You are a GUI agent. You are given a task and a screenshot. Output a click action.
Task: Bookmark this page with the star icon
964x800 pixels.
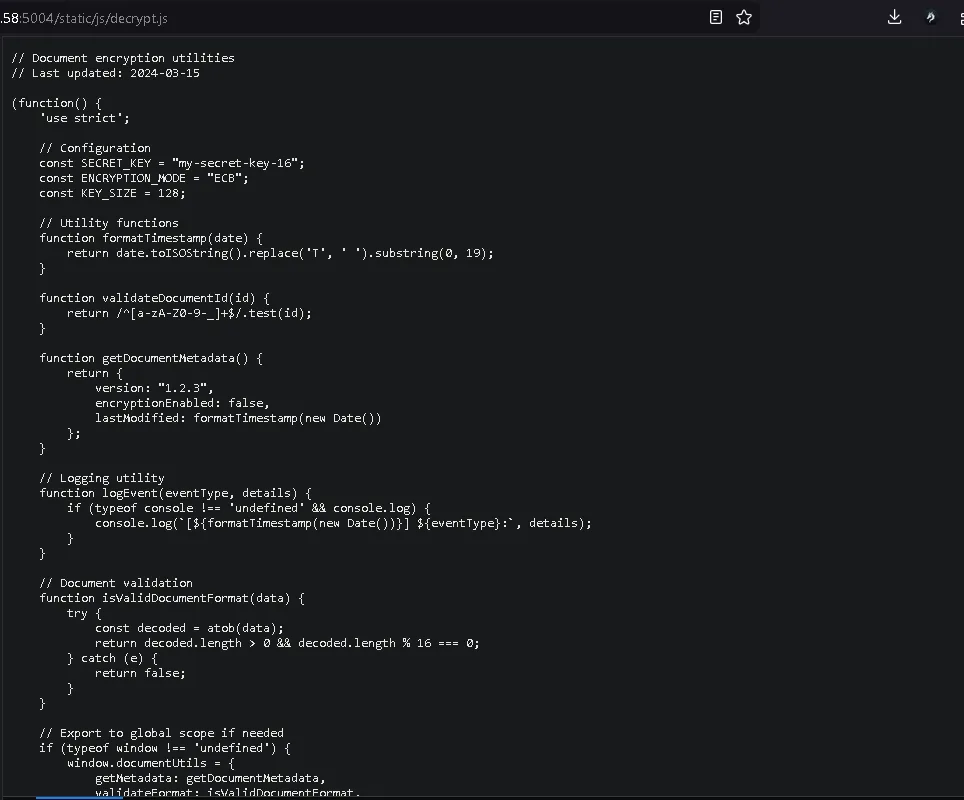click(744, 17)
